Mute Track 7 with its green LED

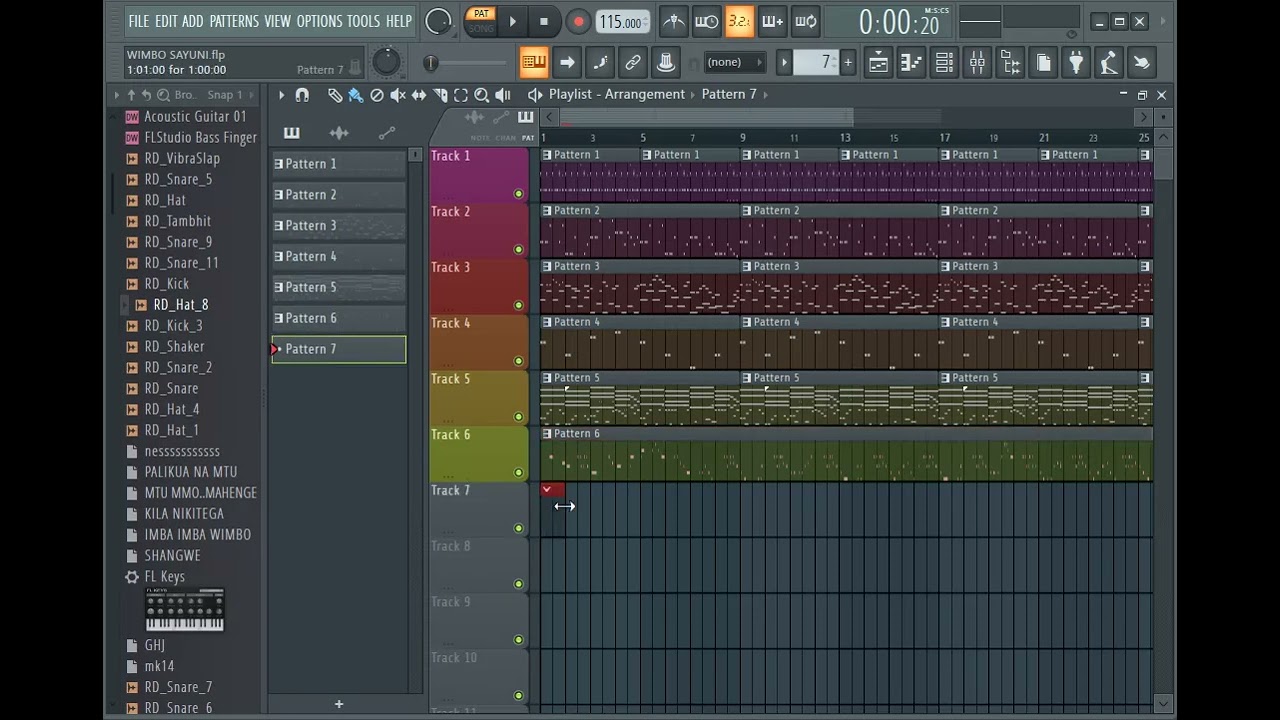518,528
